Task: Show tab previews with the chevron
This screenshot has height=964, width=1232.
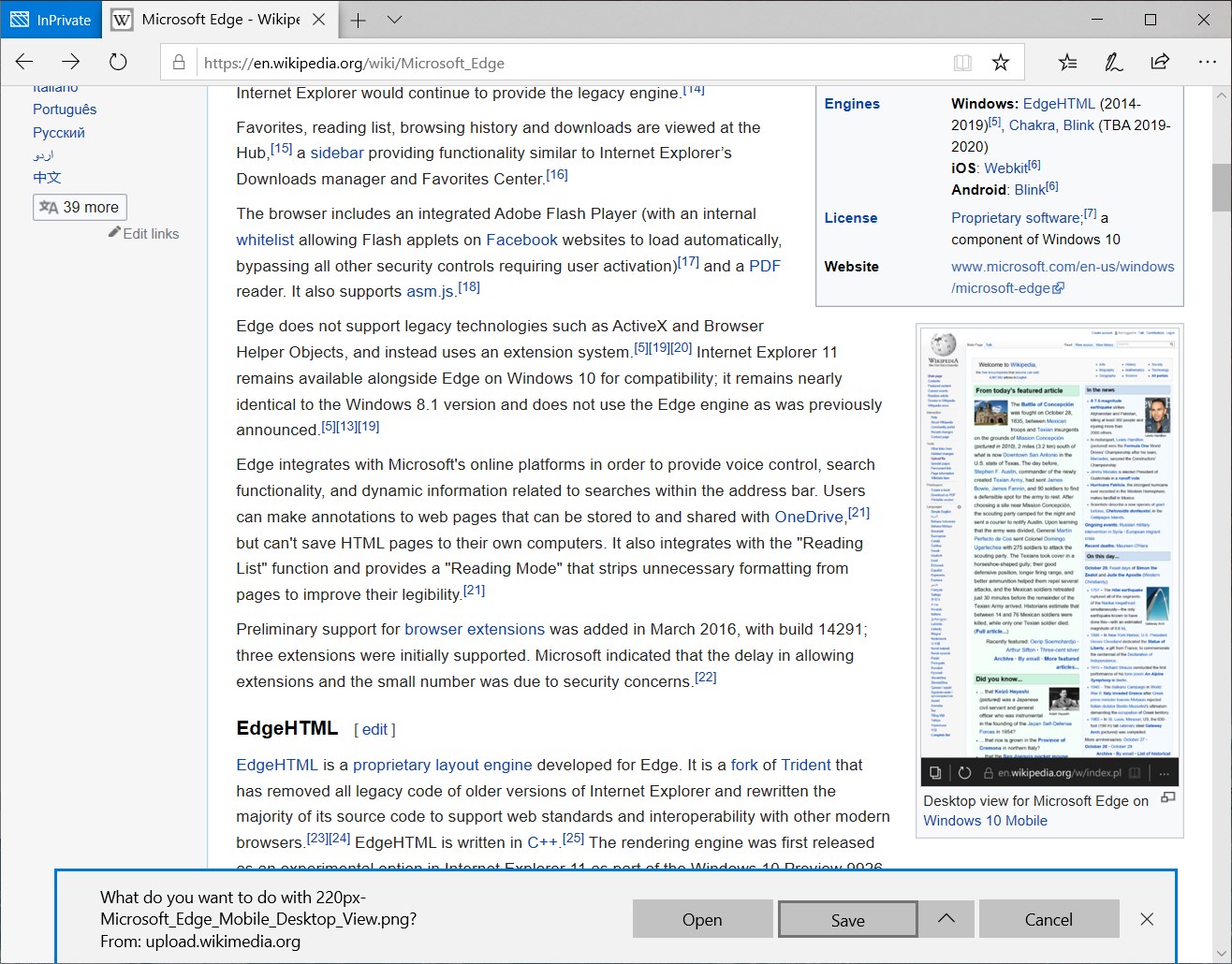Action: [x=394, y=20]
